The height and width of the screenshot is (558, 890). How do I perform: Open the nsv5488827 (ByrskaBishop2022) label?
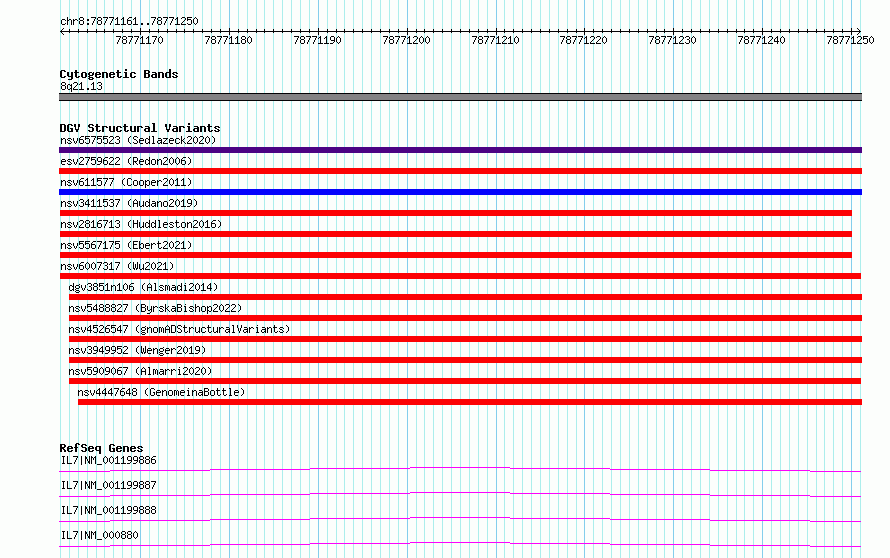click(155, 308)
